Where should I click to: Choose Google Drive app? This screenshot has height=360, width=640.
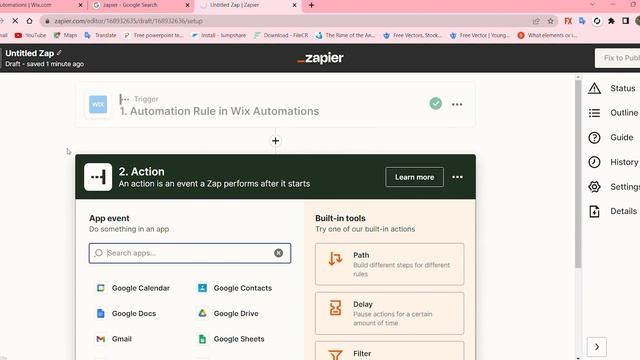tap(228, 313)
